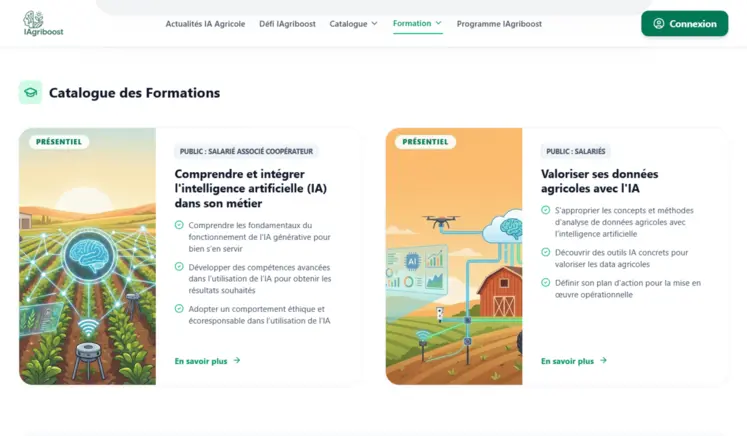Open the brain-over-crop-field course thumbnail
Image resolution: width=747 pixels, height=436 pixels.
88,256
